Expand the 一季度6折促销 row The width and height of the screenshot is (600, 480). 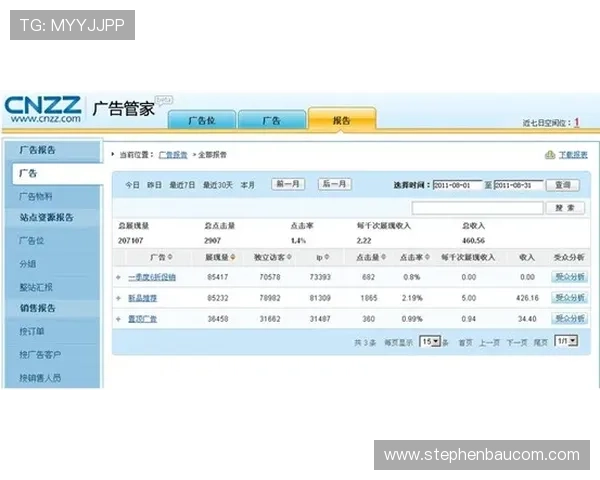click(119, 277)
